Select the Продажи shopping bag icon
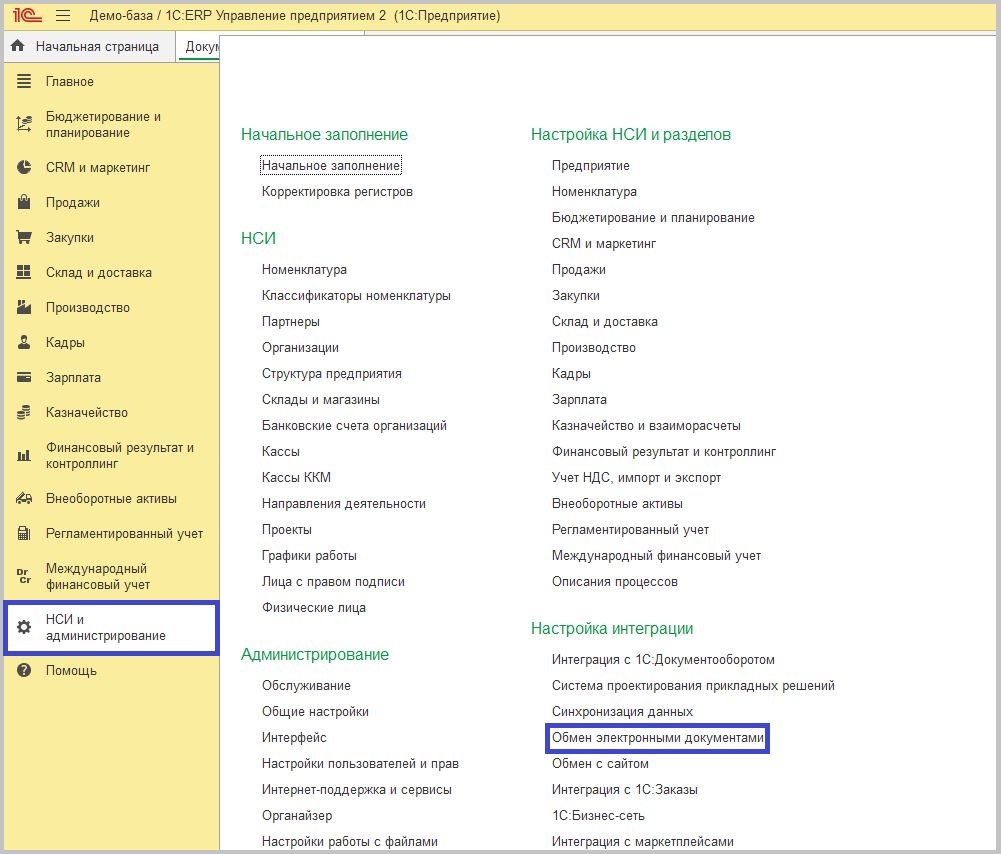The width and height of the screenshot is (1001, 854). tap(25, 203)
